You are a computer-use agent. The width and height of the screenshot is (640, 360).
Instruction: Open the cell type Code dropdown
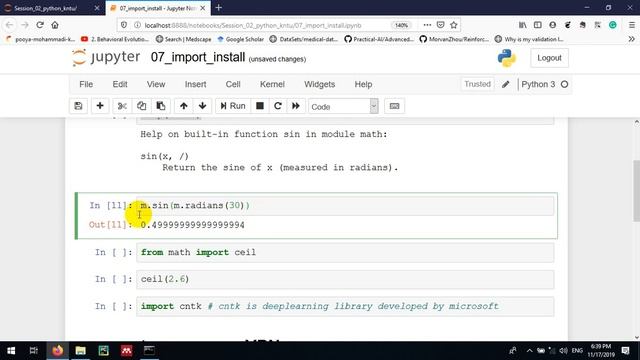coord(343,107)
